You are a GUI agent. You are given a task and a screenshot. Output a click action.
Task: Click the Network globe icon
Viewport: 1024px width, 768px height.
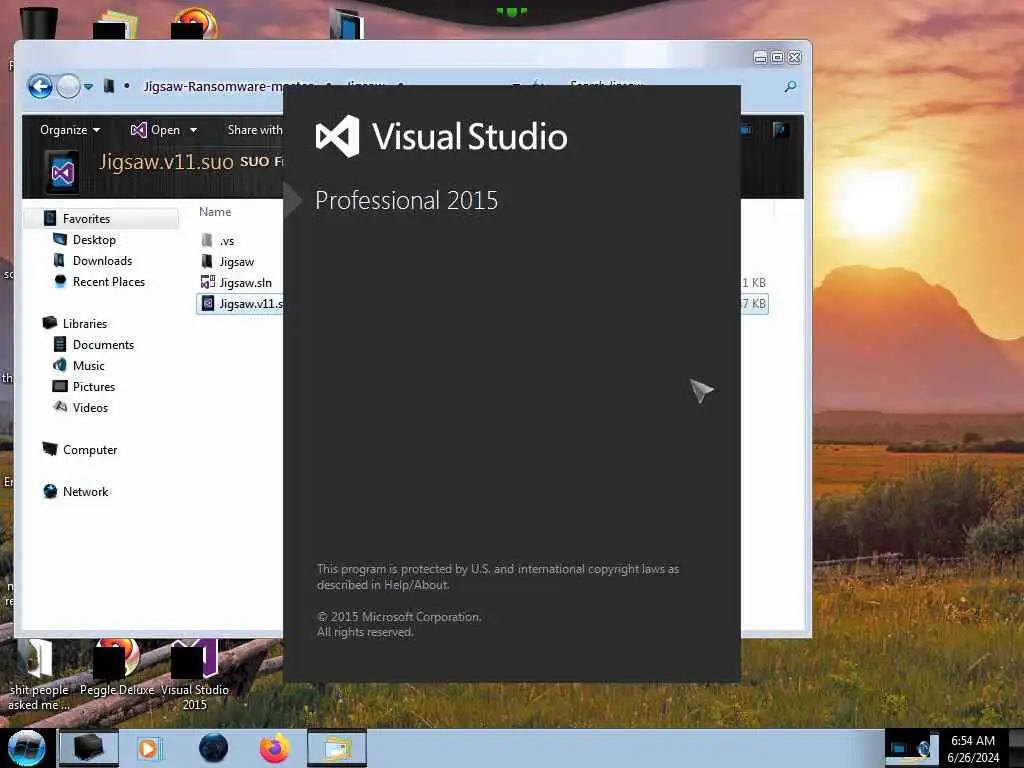50,491
